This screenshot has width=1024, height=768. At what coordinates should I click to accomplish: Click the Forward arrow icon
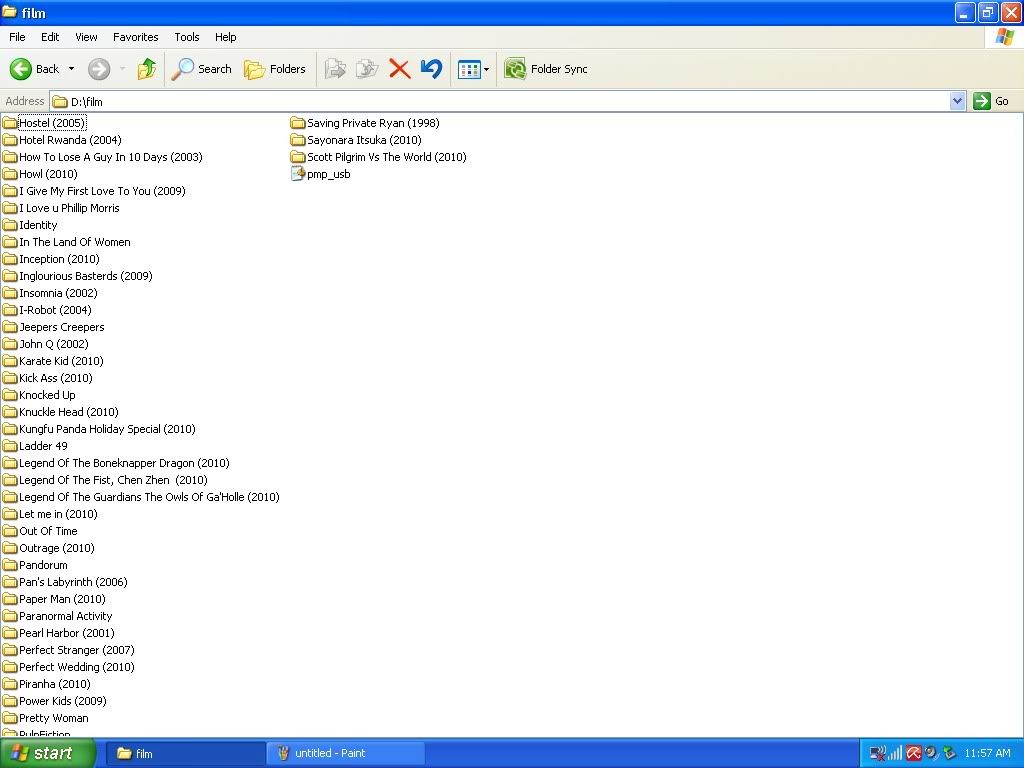99,69
